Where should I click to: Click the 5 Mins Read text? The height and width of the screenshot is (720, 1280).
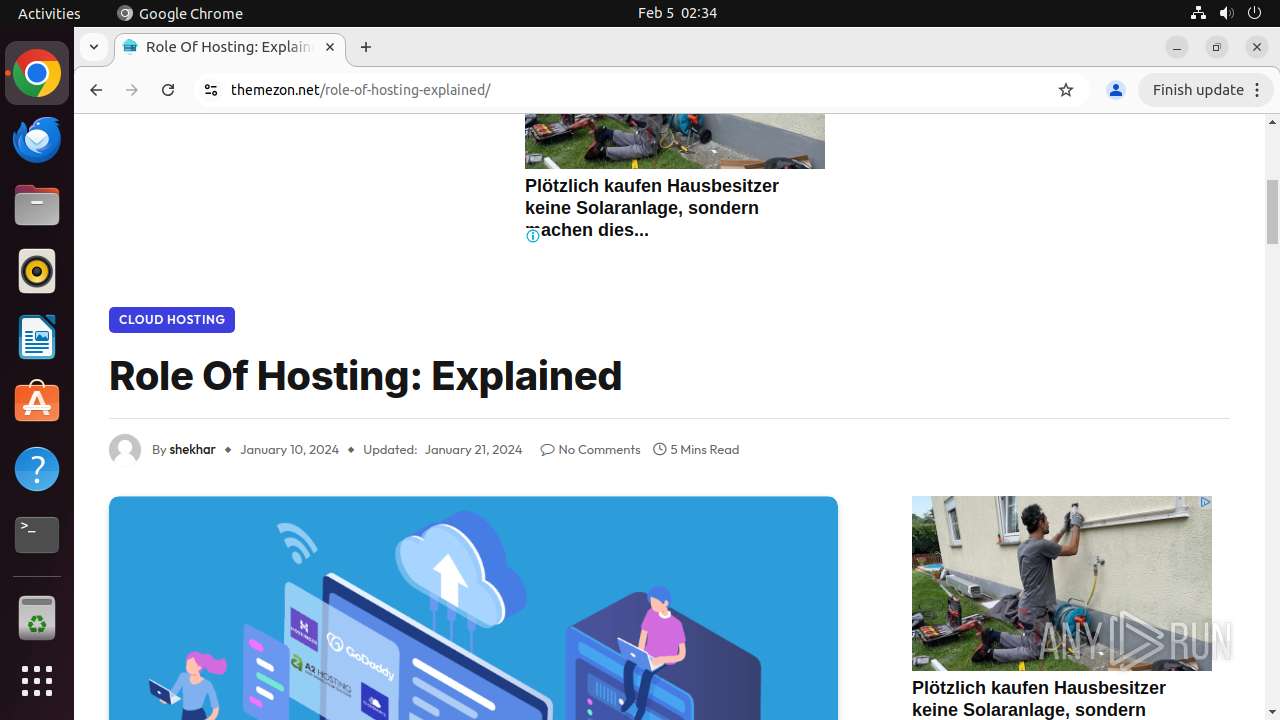[705, 450]
